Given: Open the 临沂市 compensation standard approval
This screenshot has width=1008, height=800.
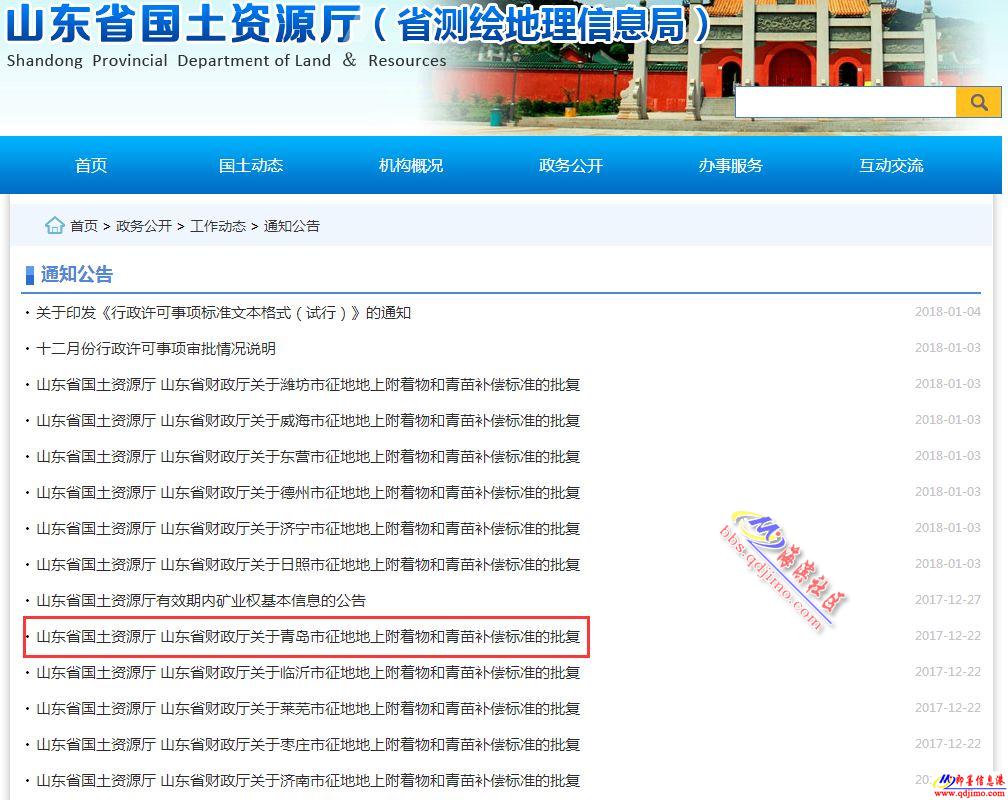Looking at the screenshot, I should 308,673.
